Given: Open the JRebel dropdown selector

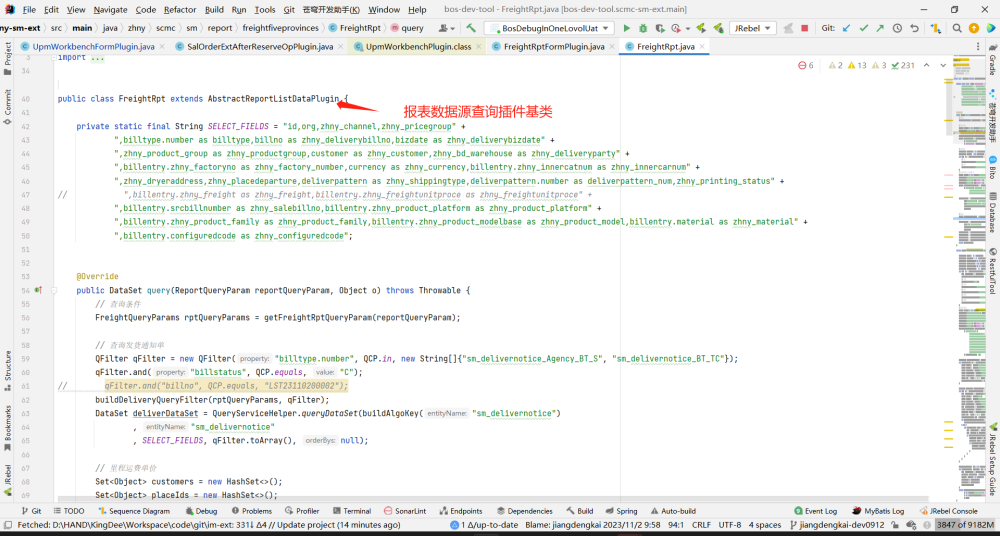Looking at the screenshot, I should click(x=753, y=28).
